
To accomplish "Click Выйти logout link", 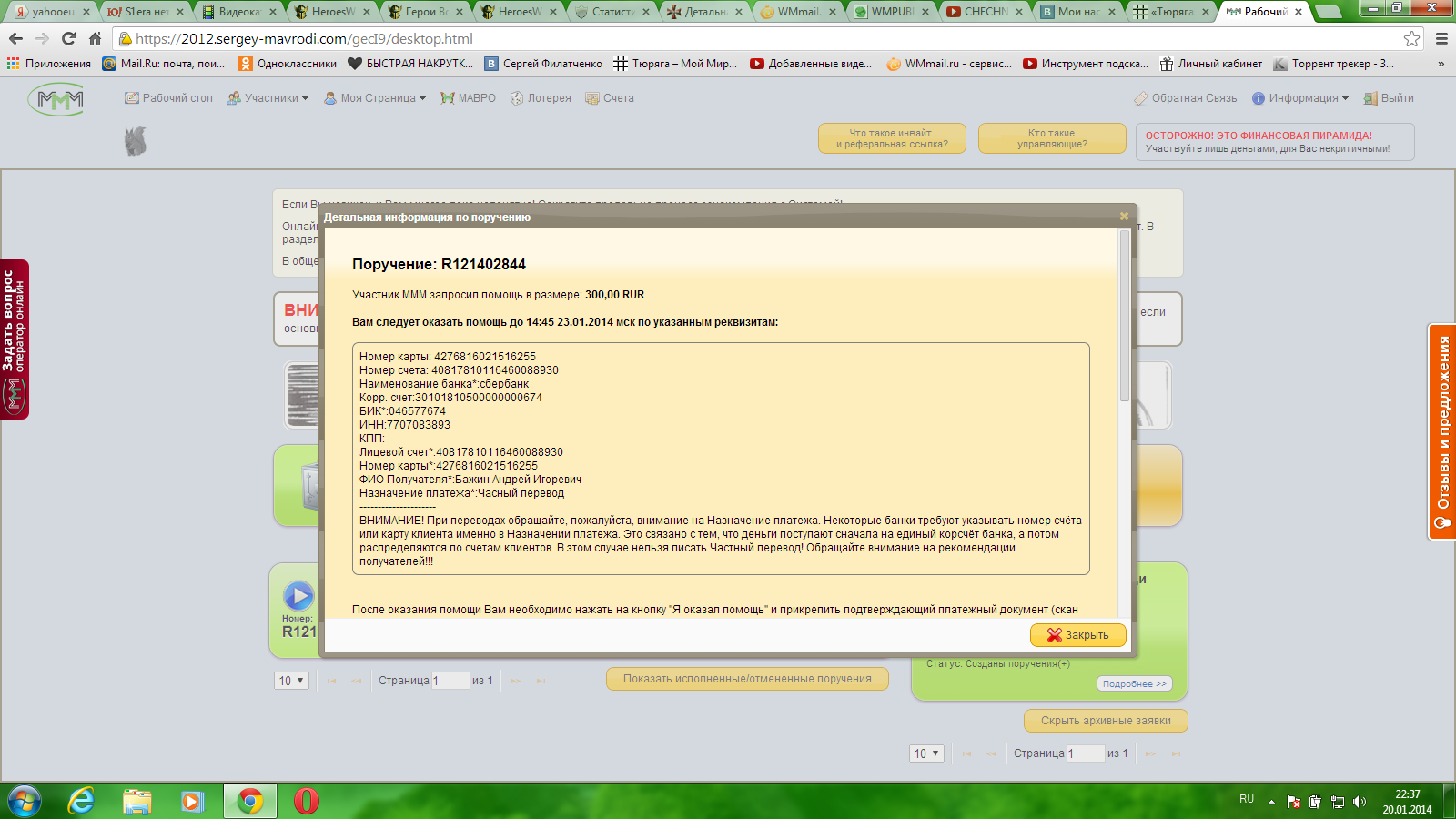I will (x=1389, y=98).
